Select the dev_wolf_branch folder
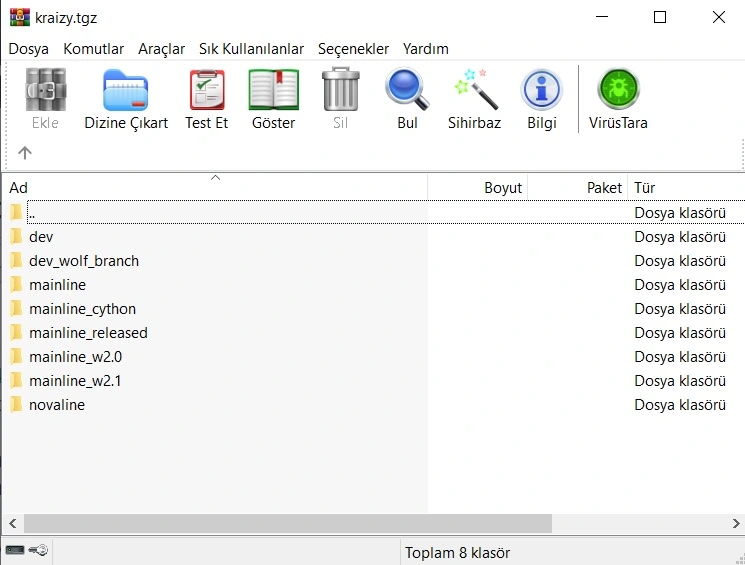745x565 pixels. (x=84, y=261)
